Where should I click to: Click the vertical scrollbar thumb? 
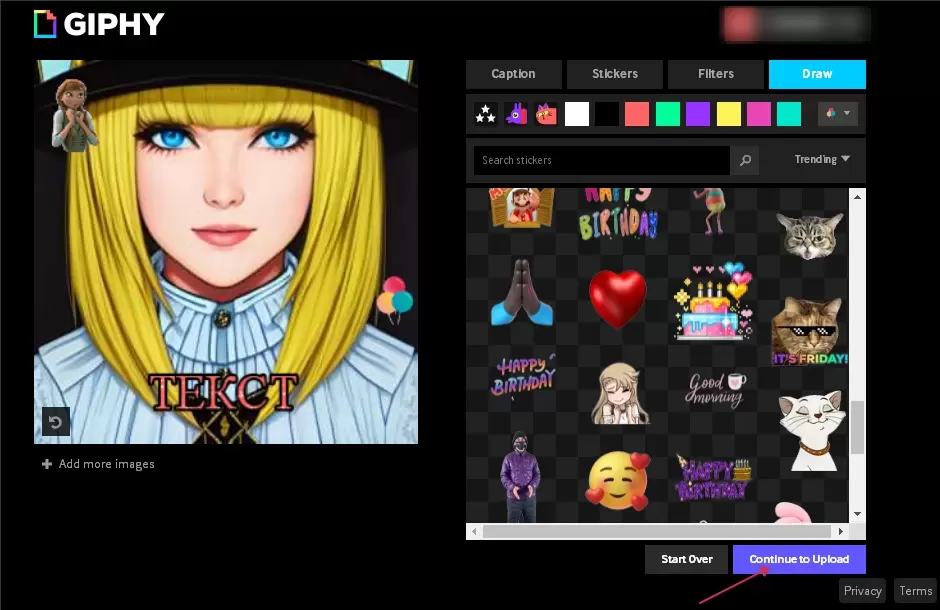coord(857,427)
